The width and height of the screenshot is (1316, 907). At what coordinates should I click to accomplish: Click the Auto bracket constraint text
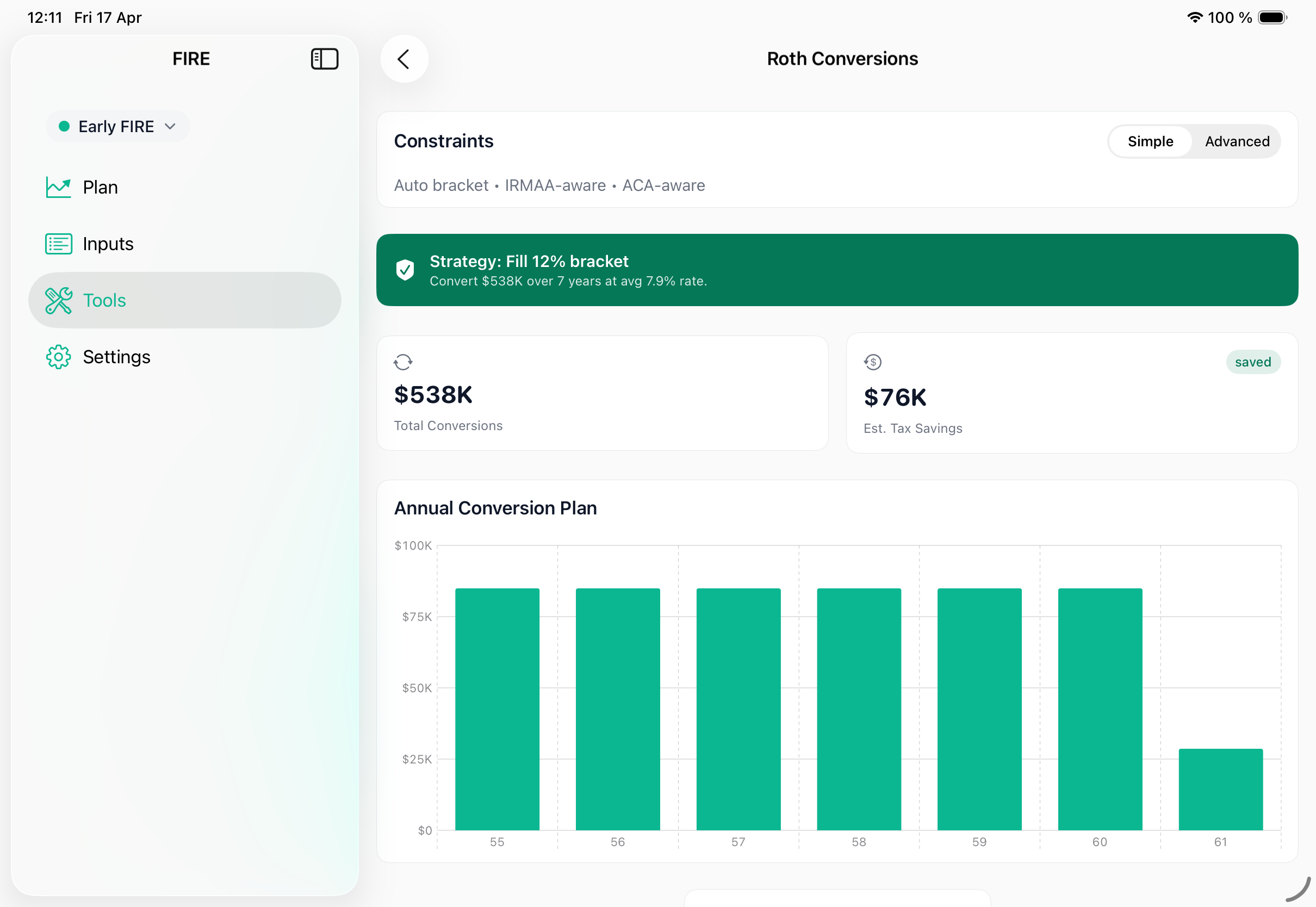442,185
